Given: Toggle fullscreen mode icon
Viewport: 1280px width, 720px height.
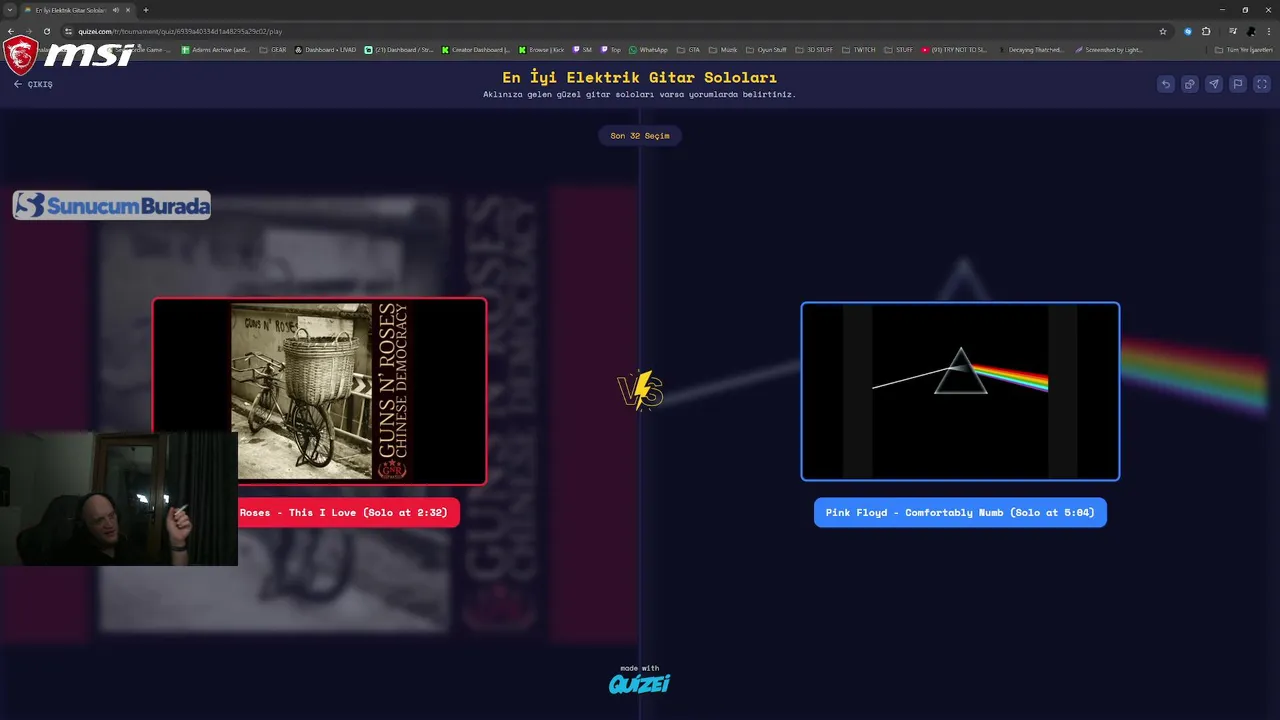Looking at the screenshot, I should pos(1262,84).
